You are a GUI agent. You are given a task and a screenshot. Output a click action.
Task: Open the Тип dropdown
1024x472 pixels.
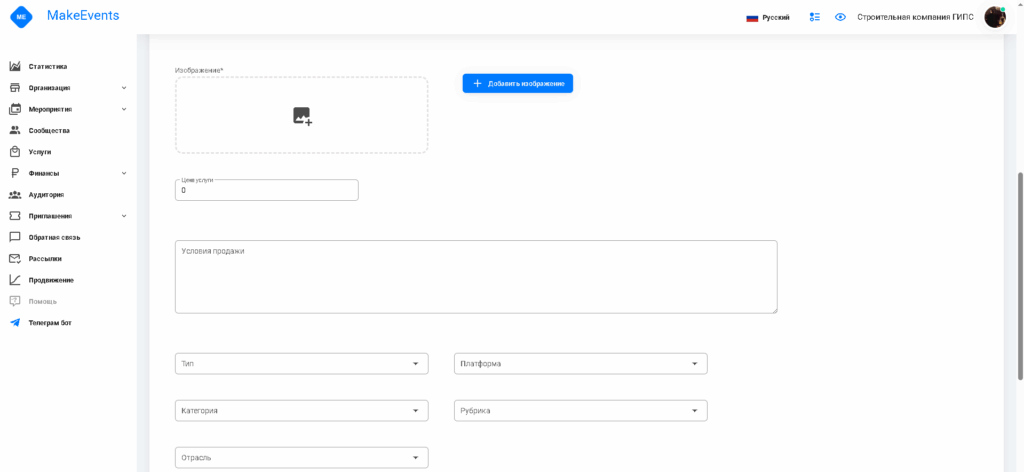click(x=301, y=364)
